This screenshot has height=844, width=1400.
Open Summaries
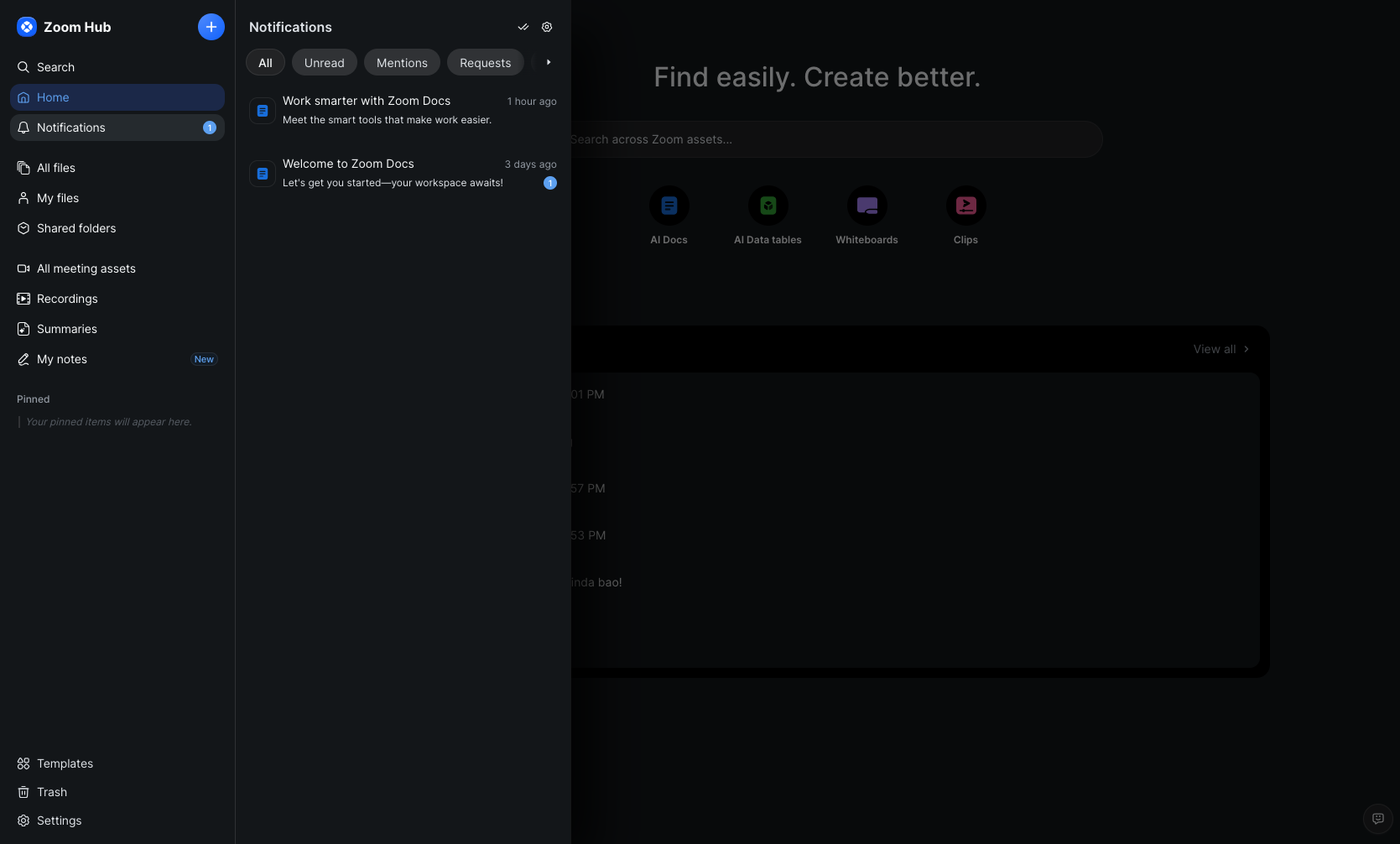point(117,329)
